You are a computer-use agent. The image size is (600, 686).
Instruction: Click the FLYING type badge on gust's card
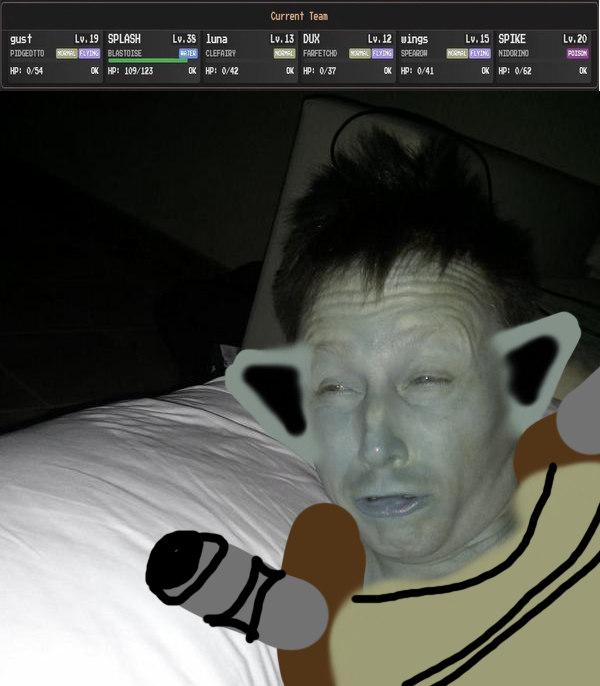coord(89,53)
